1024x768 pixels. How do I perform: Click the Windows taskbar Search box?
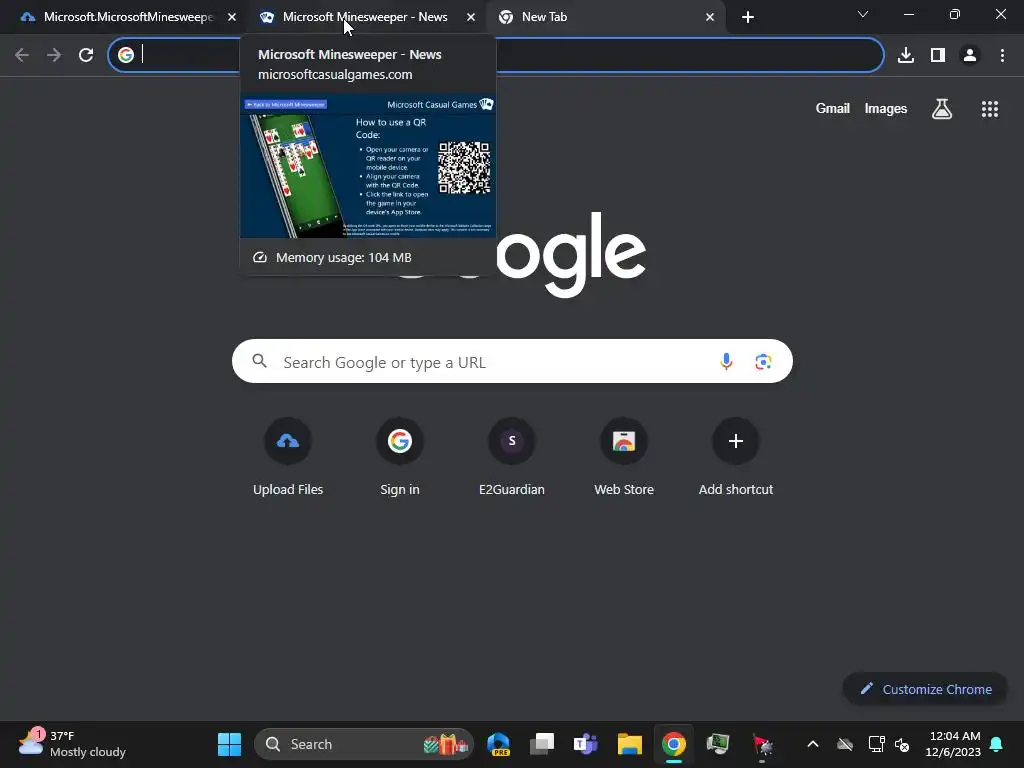tap(364, 744)
